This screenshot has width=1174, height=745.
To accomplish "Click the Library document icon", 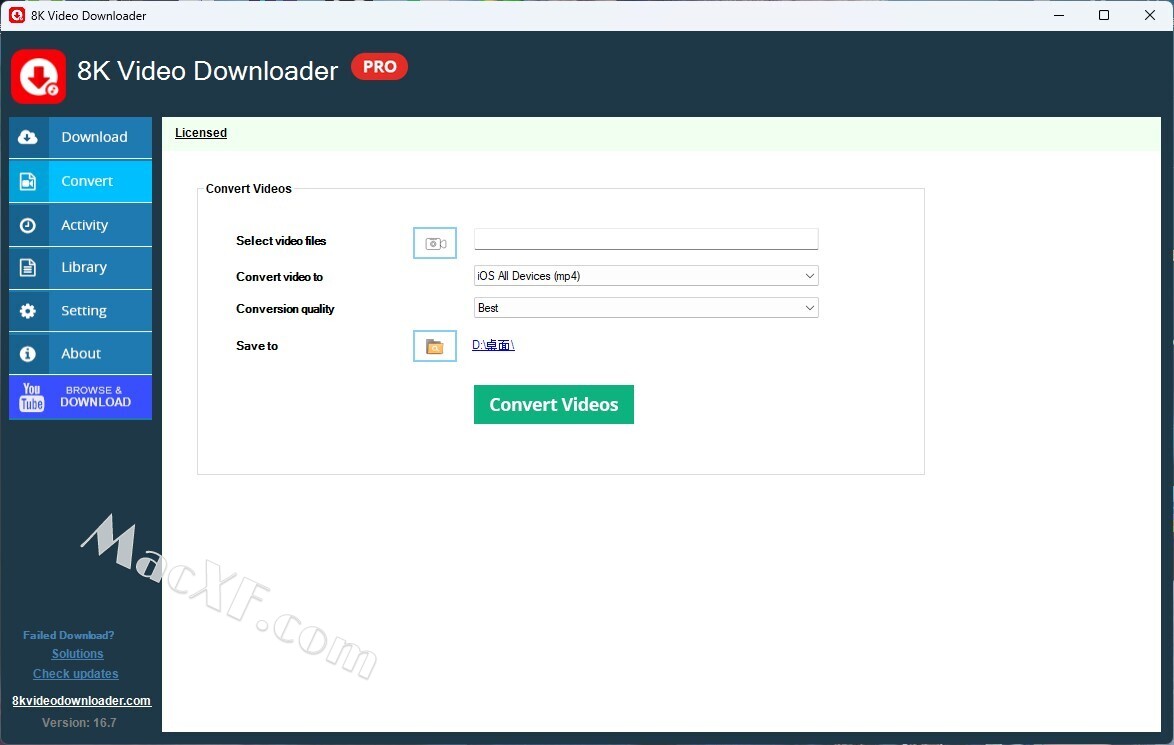I will [x=28, y=267].
